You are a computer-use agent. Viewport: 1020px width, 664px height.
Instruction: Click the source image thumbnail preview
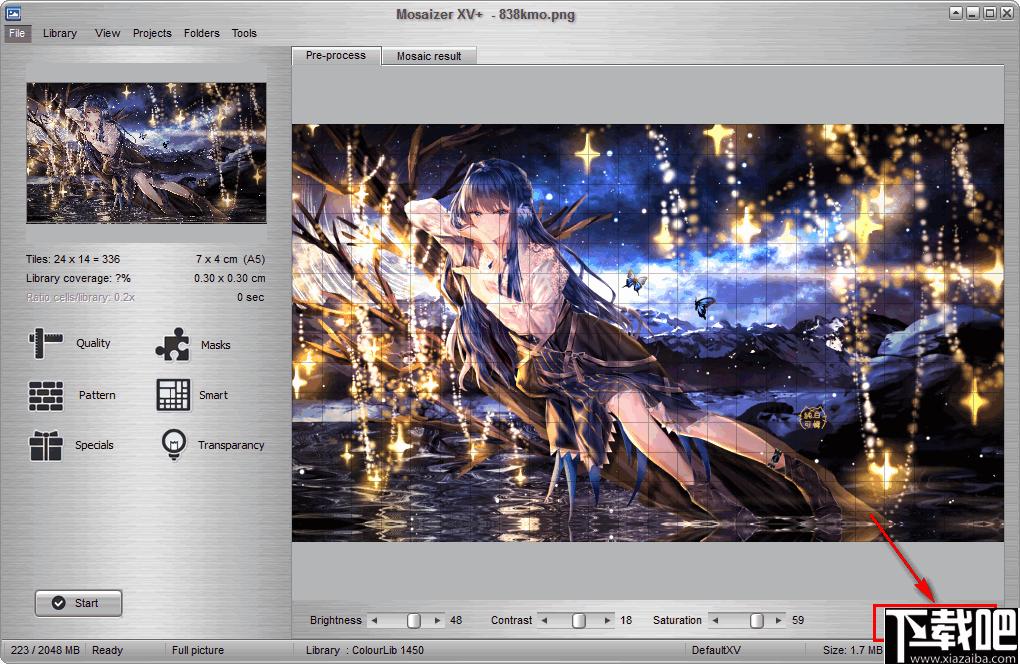pyautogui.click(x=146, y=153)
